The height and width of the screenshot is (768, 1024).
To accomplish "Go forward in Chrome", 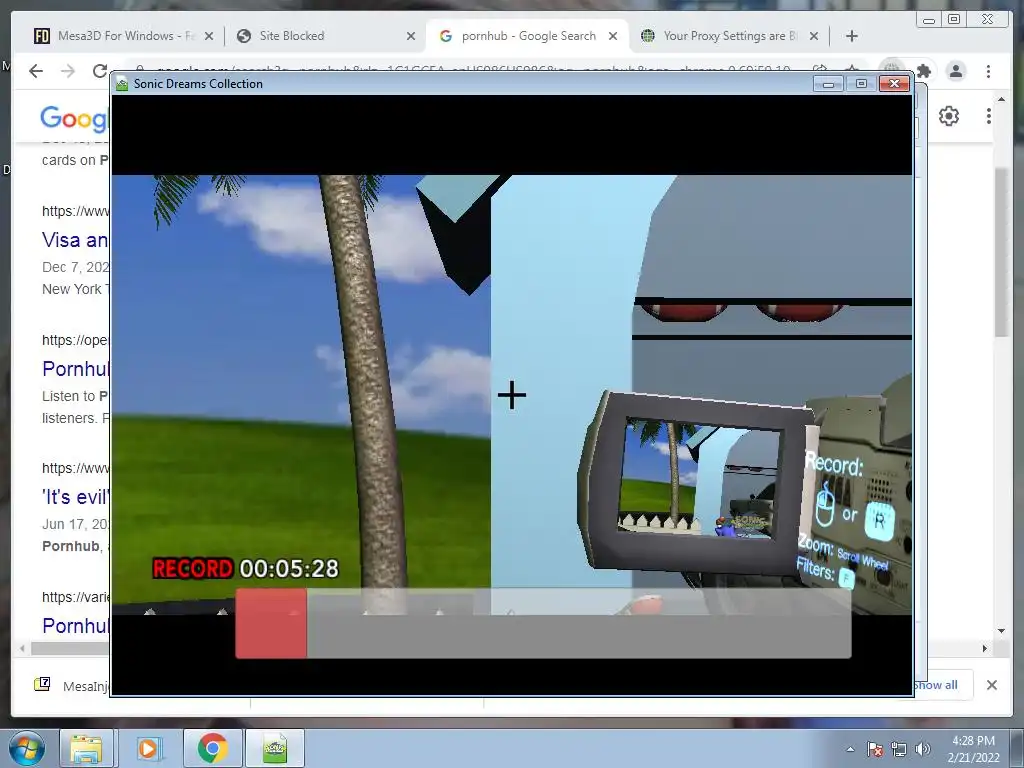I will [67, 71].
